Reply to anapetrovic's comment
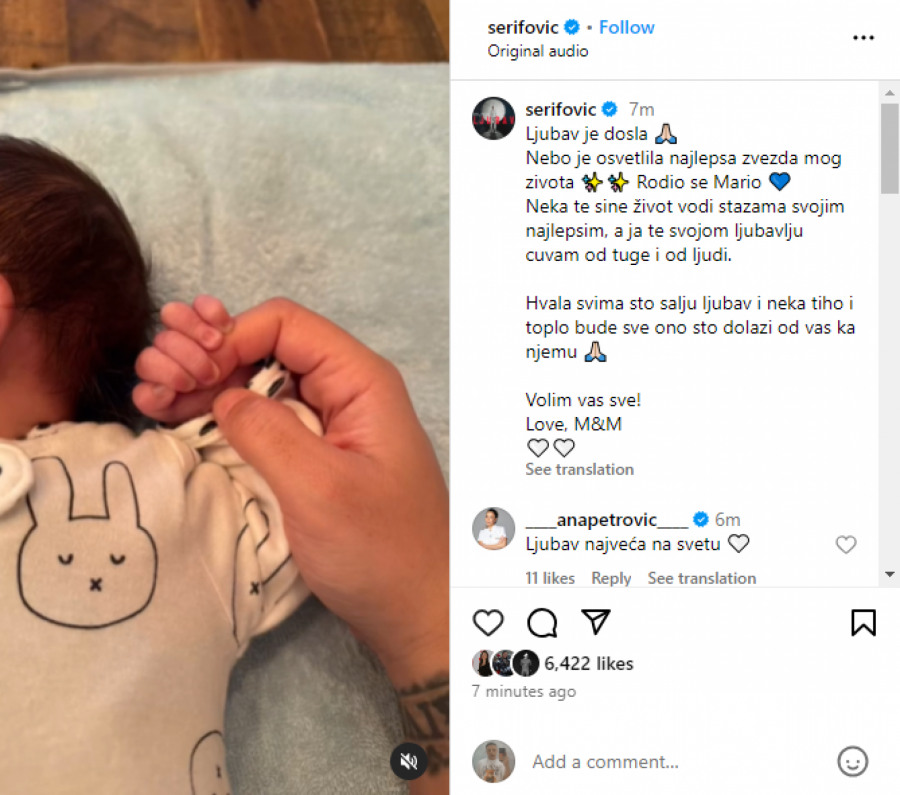 611,578
